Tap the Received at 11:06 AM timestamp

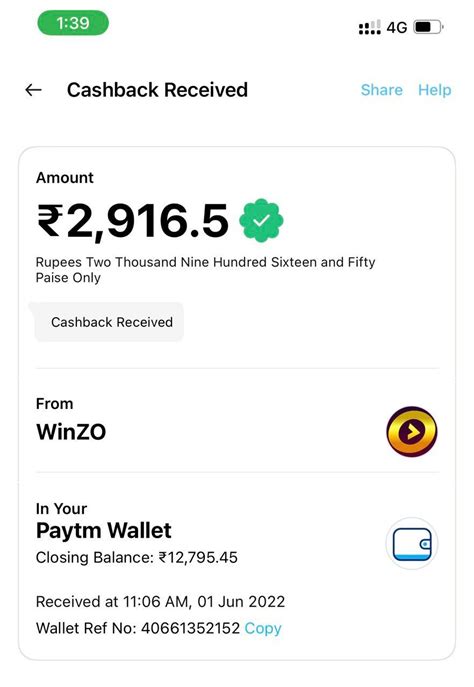[x=160, y=602]
